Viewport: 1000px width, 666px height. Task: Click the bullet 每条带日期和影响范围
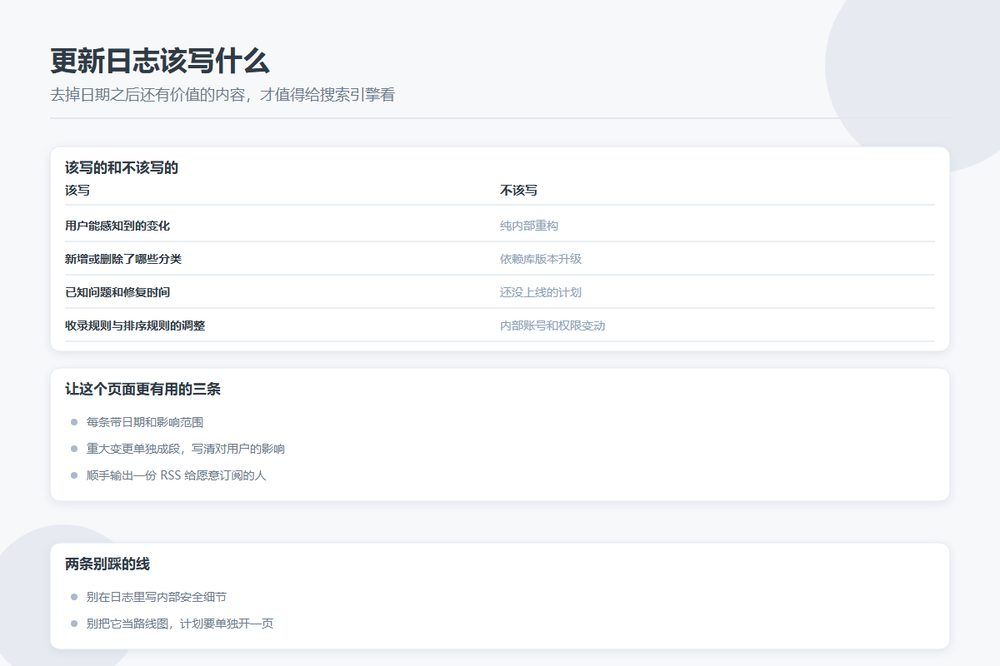(x=145, y=422)
